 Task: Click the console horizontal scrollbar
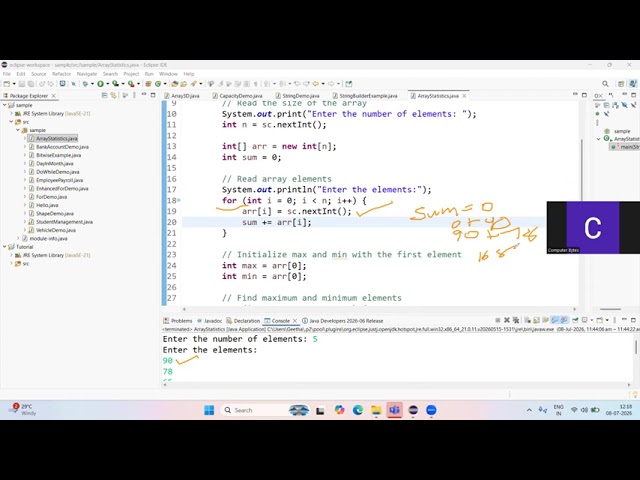pos(396,384)
